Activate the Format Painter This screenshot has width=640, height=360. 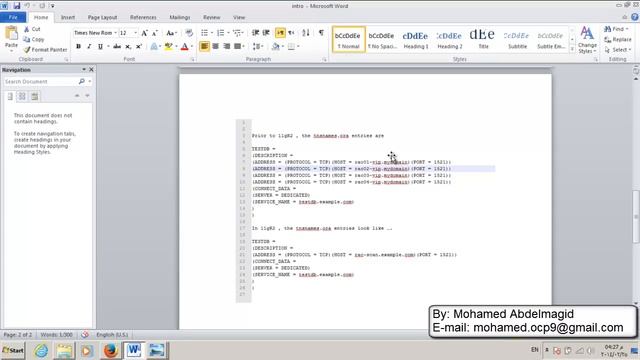click(x=45, y=49)
